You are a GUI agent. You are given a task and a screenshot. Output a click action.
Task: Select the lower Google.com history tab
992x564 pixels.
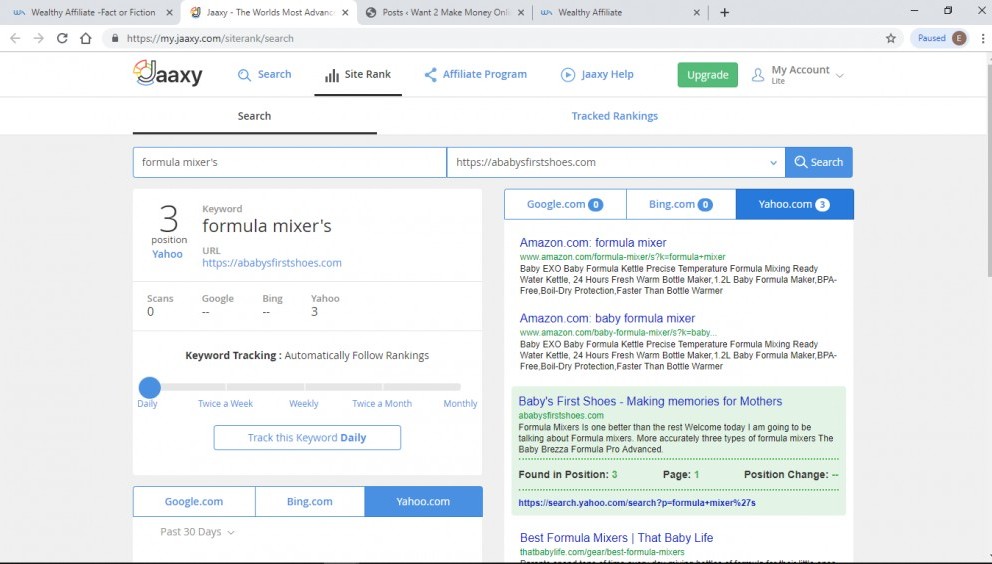[194, 501]
